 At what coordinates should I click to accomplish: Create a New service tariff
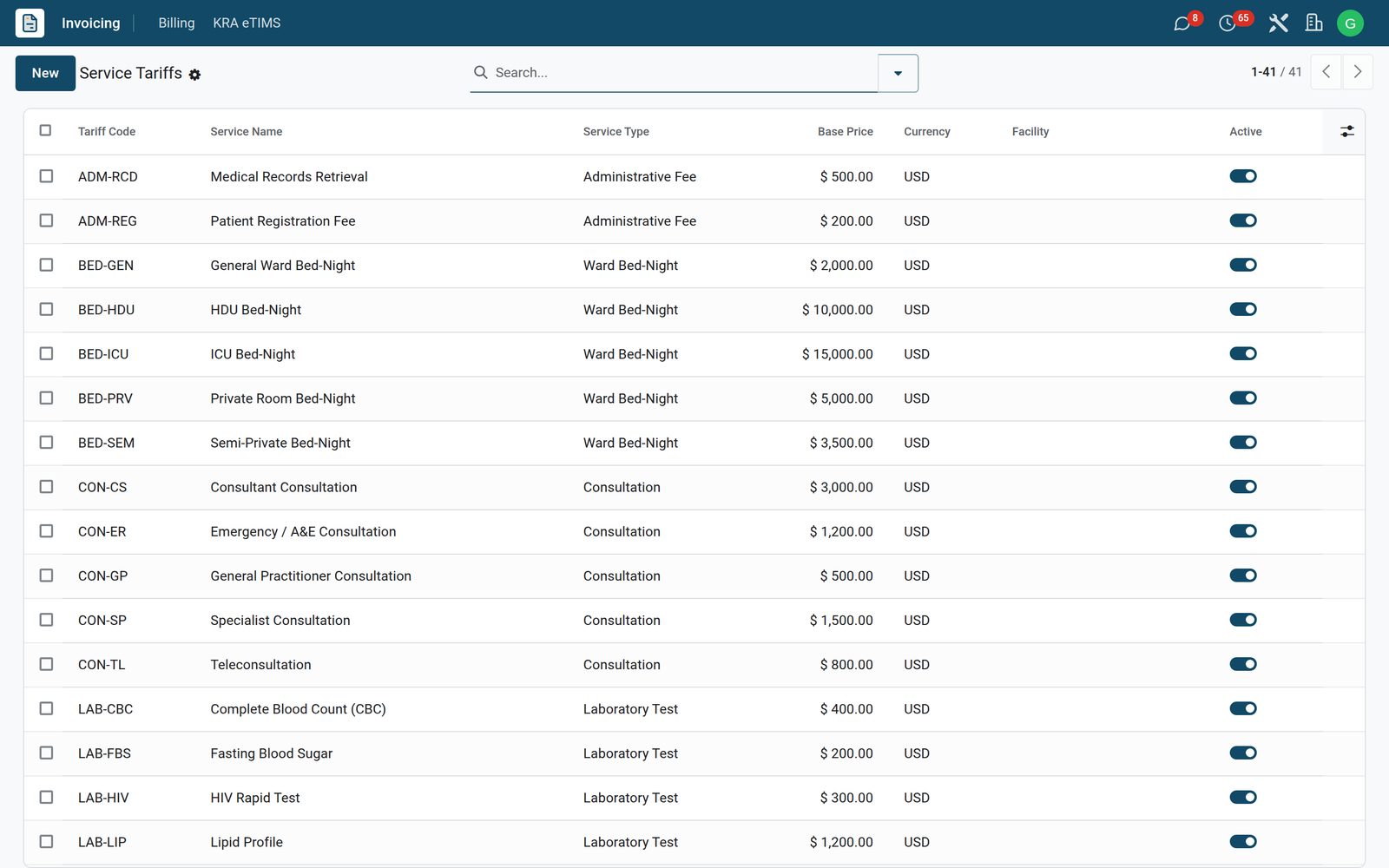click(x=45, y=73)
